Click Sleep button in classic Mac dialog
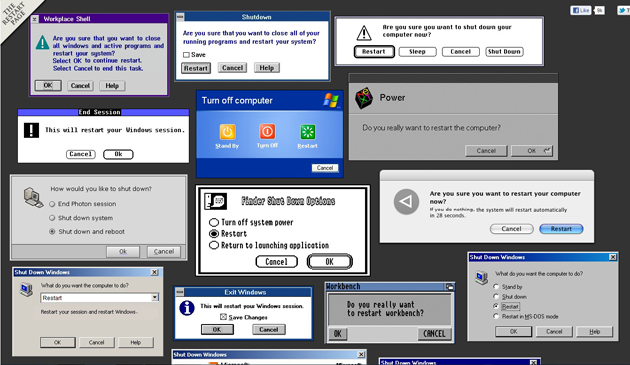 coord(417,52)
